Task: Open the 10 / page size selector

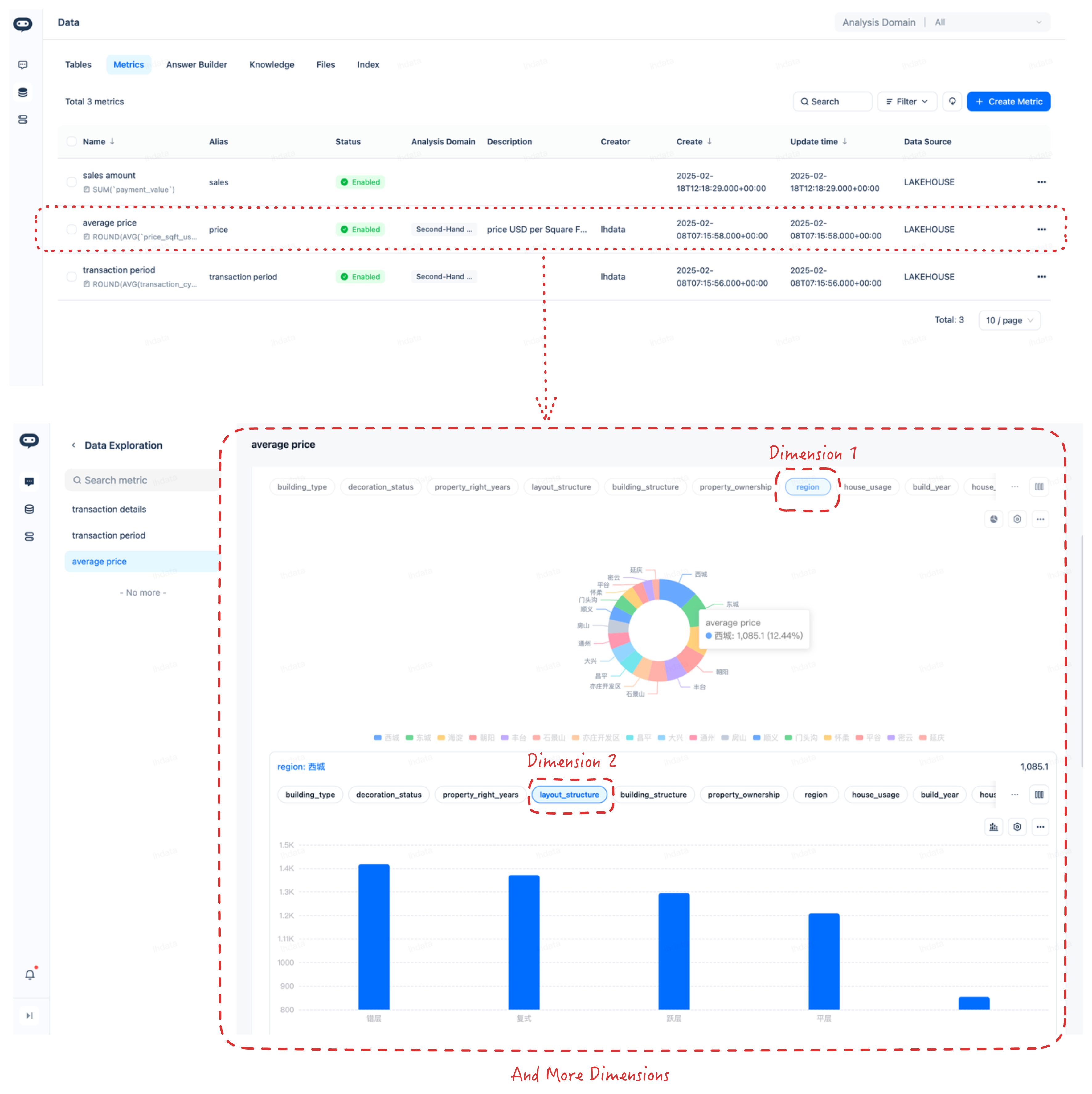Action: click(1009, 320)
